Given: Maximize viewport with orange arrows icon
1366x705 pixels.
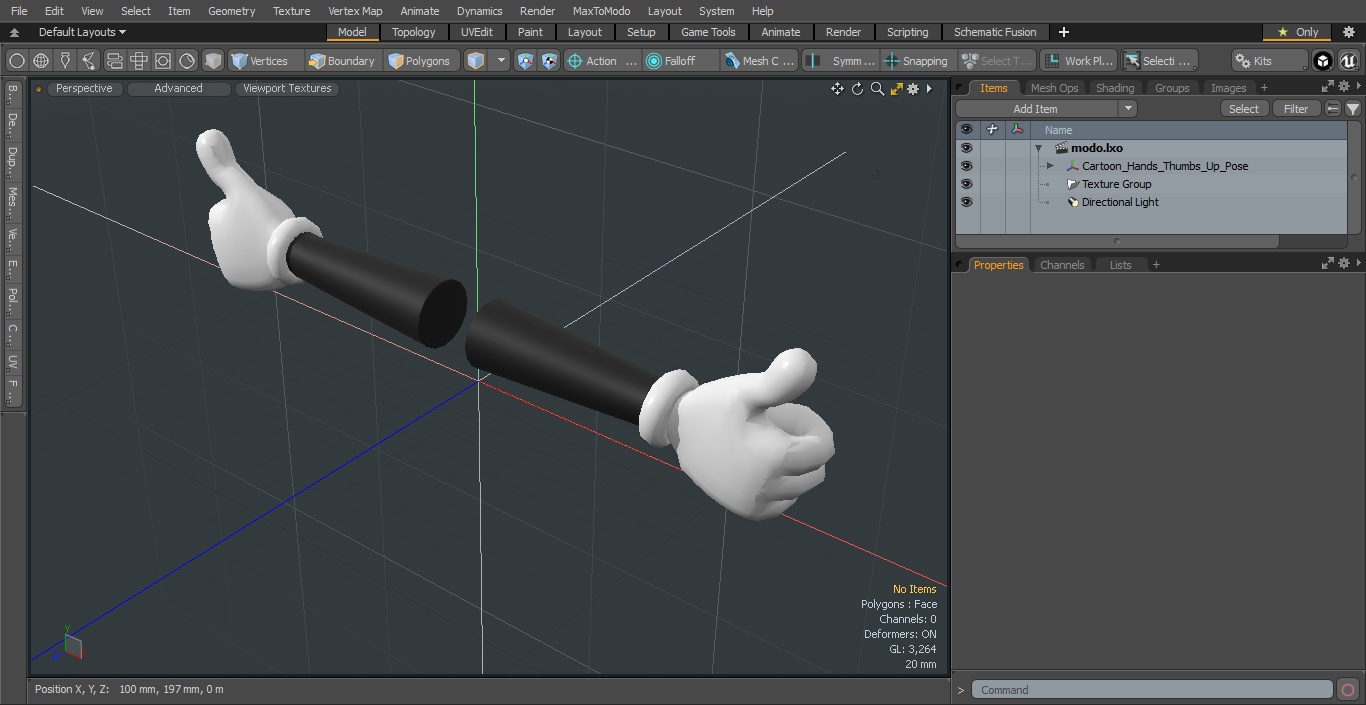Looking at the screenshot, I should click(897, 89).
